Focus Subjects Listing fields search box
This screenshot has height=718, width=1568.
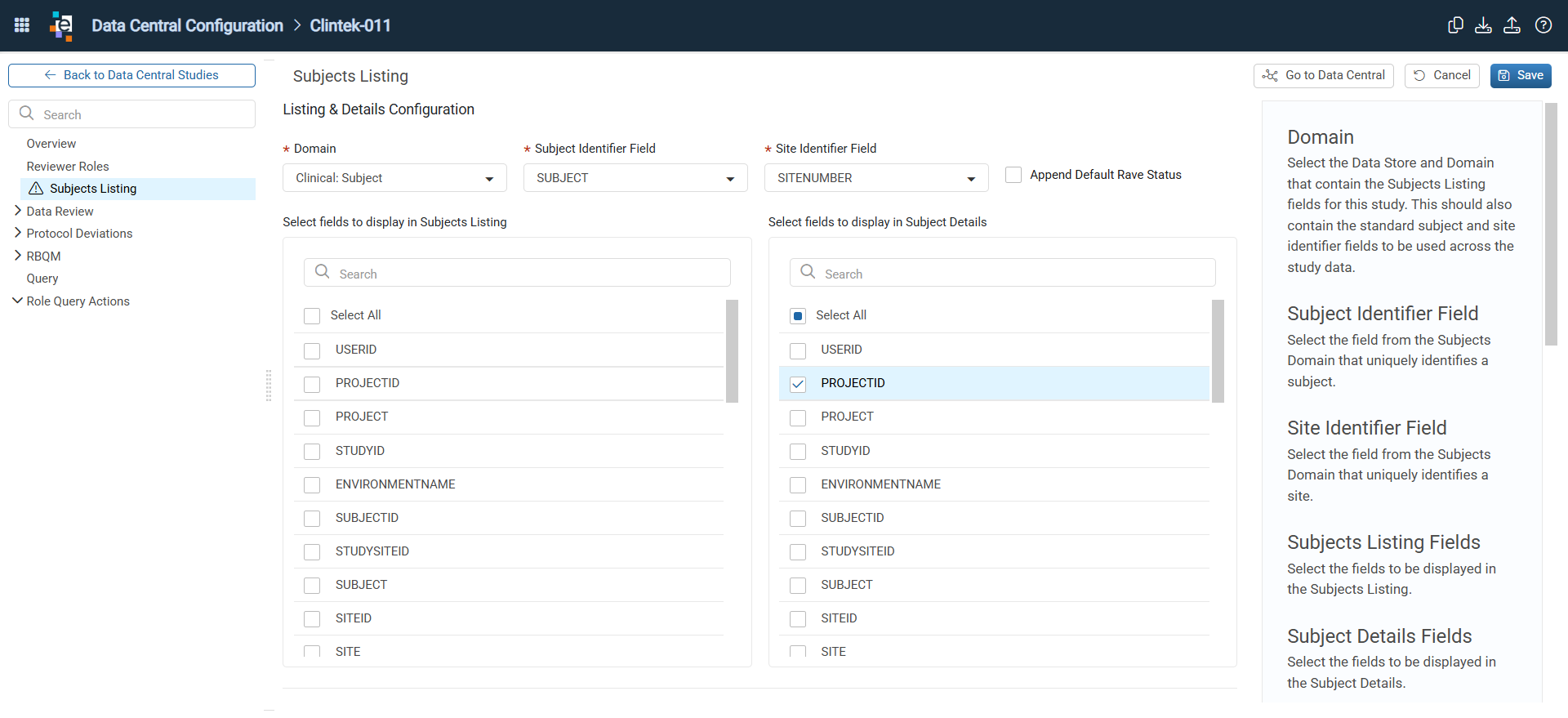click(x=517, y=273)
